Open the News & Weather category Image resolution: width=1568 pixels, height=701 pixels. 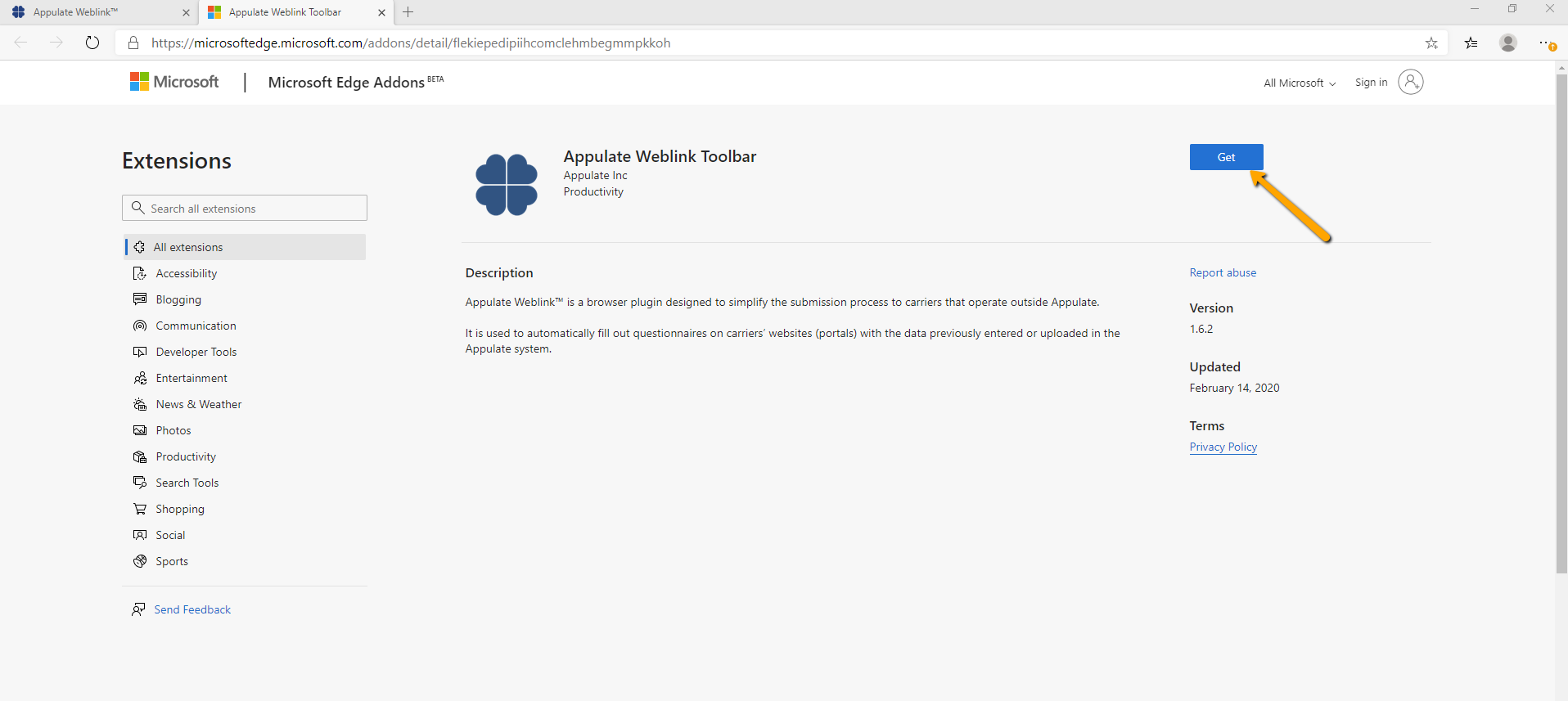click(198, 404)
